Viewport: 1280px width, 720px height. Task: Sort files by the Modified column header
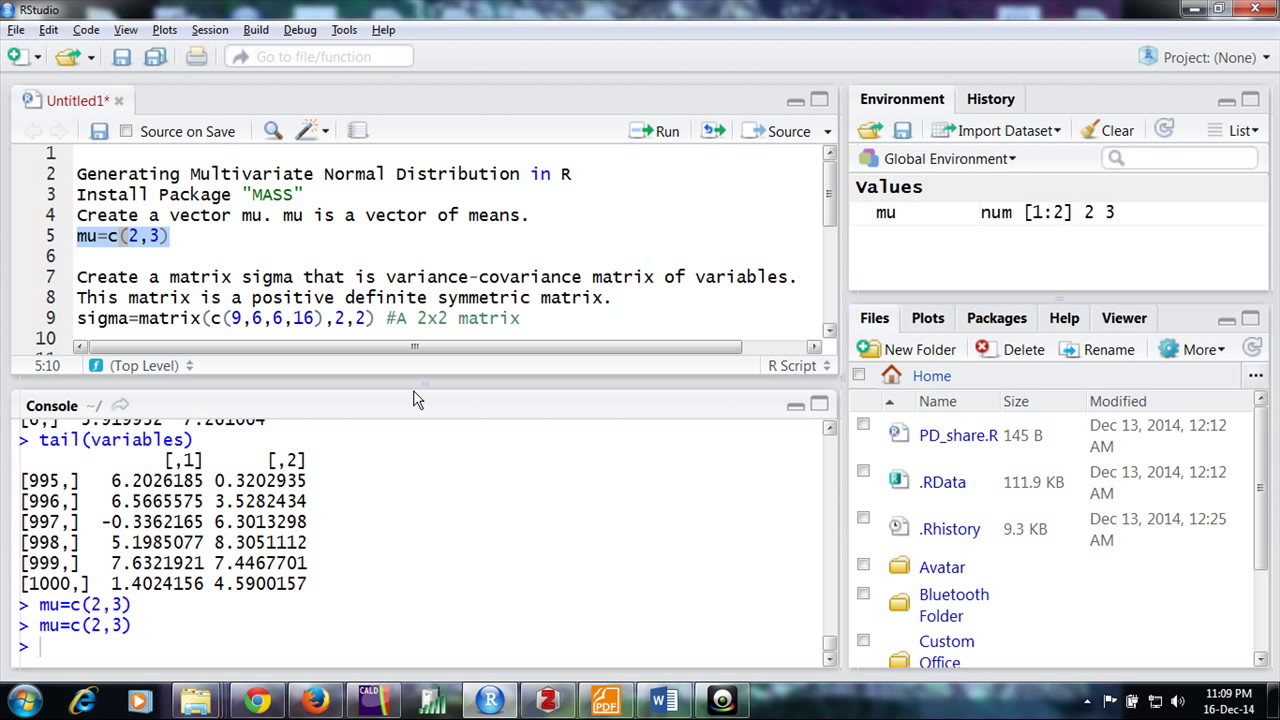(1118, 401)
